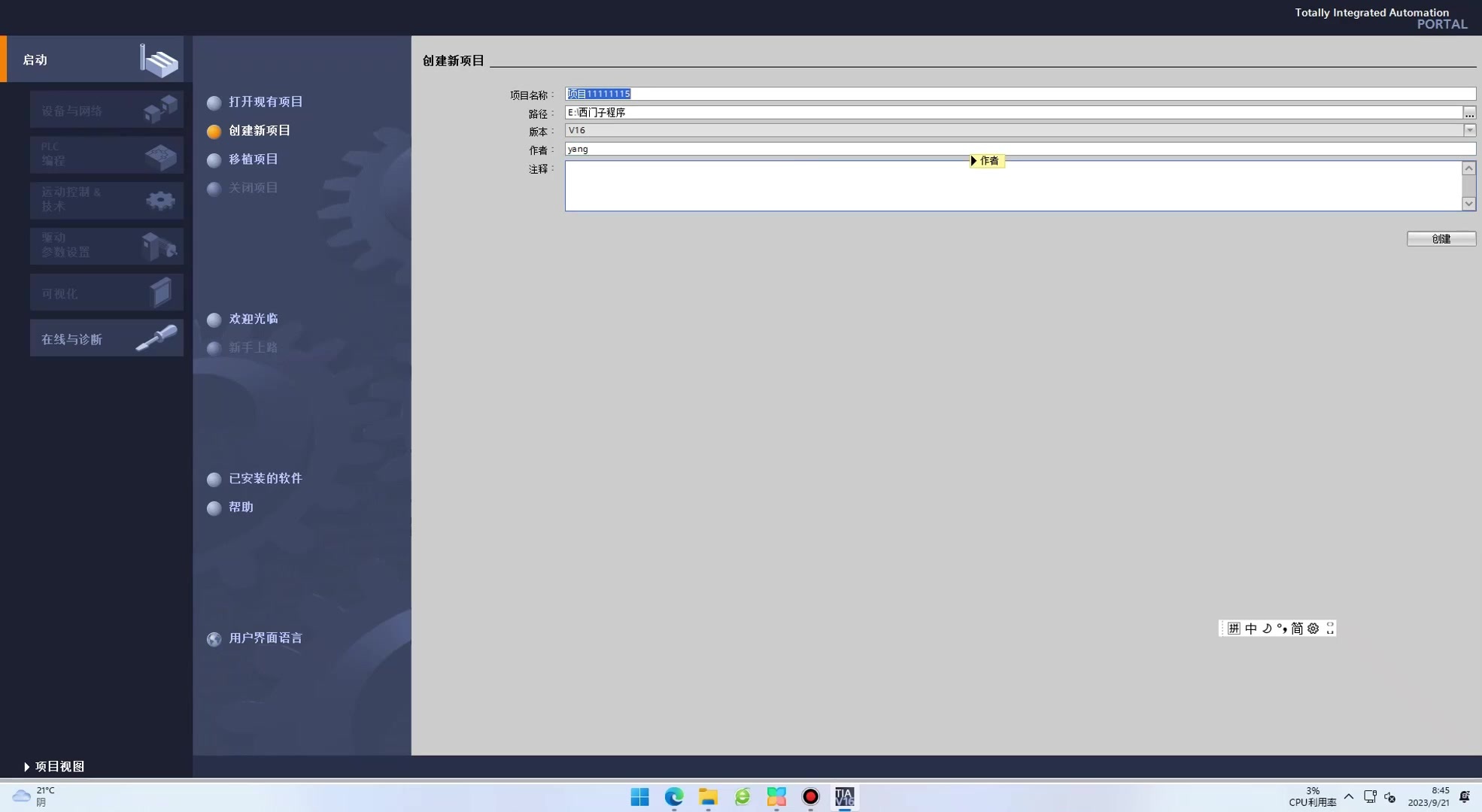Screen dimensions: 1482x812
Task: Open the Windows Start menu
Action: (x=640, y=797)
